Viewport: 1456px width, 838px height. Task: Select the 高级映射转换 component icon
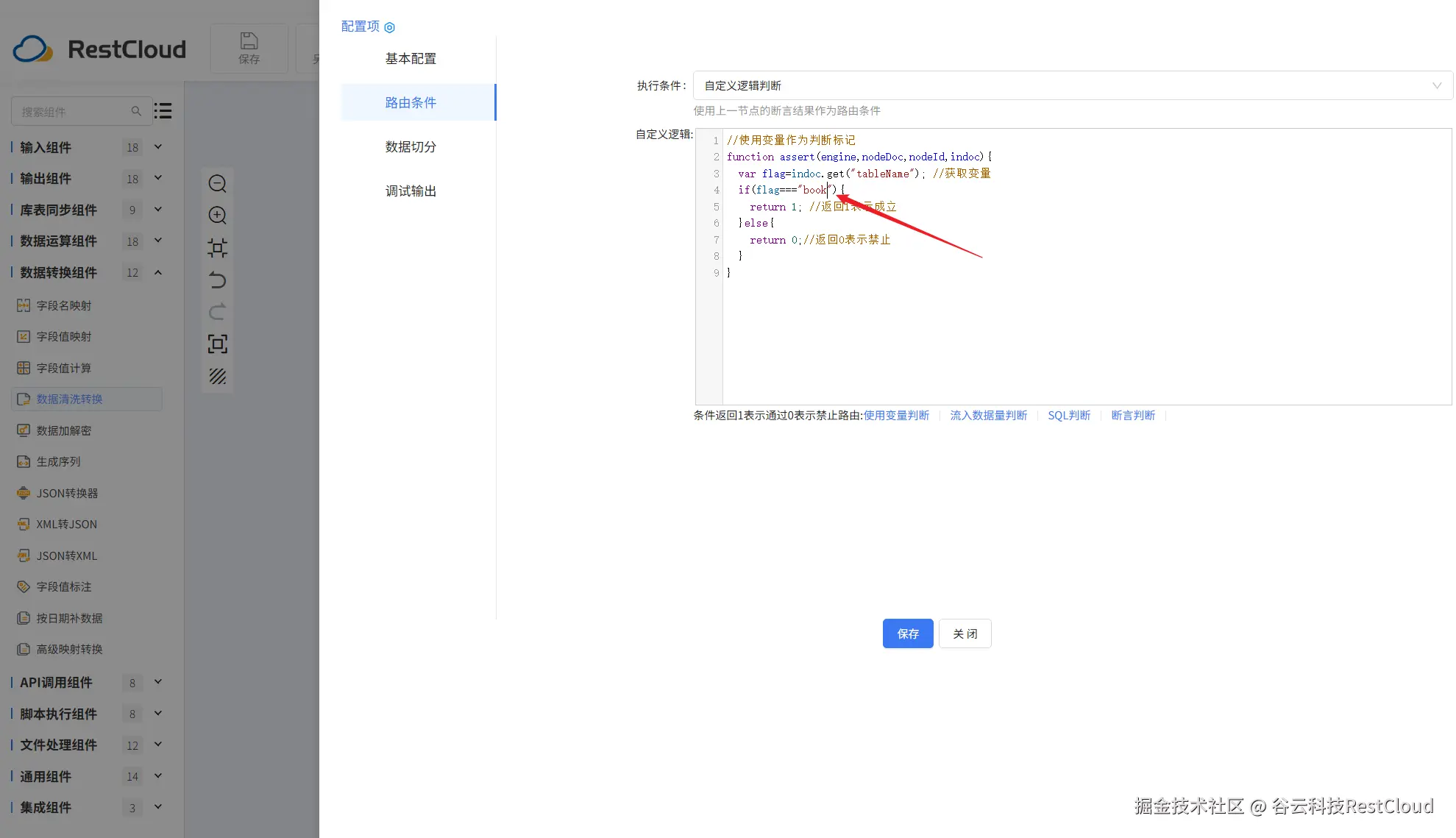pos(24,649)
